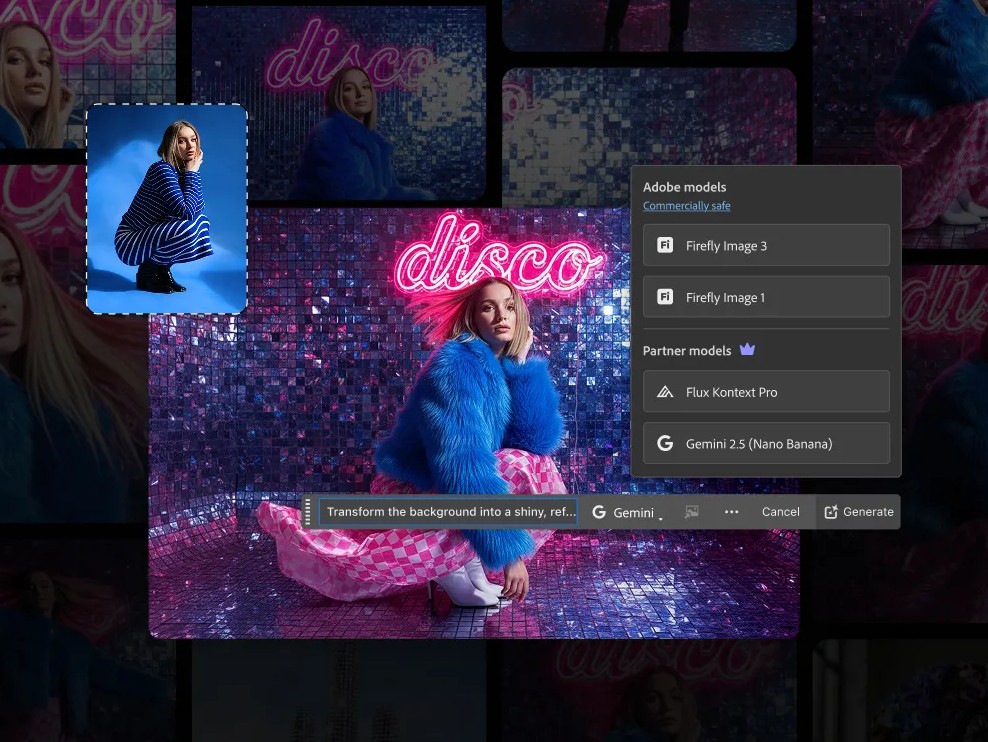Click the drag handle on the generative taskbar
Image resolution: width=988 pixels, height=742 pixels.
(307, 512)
